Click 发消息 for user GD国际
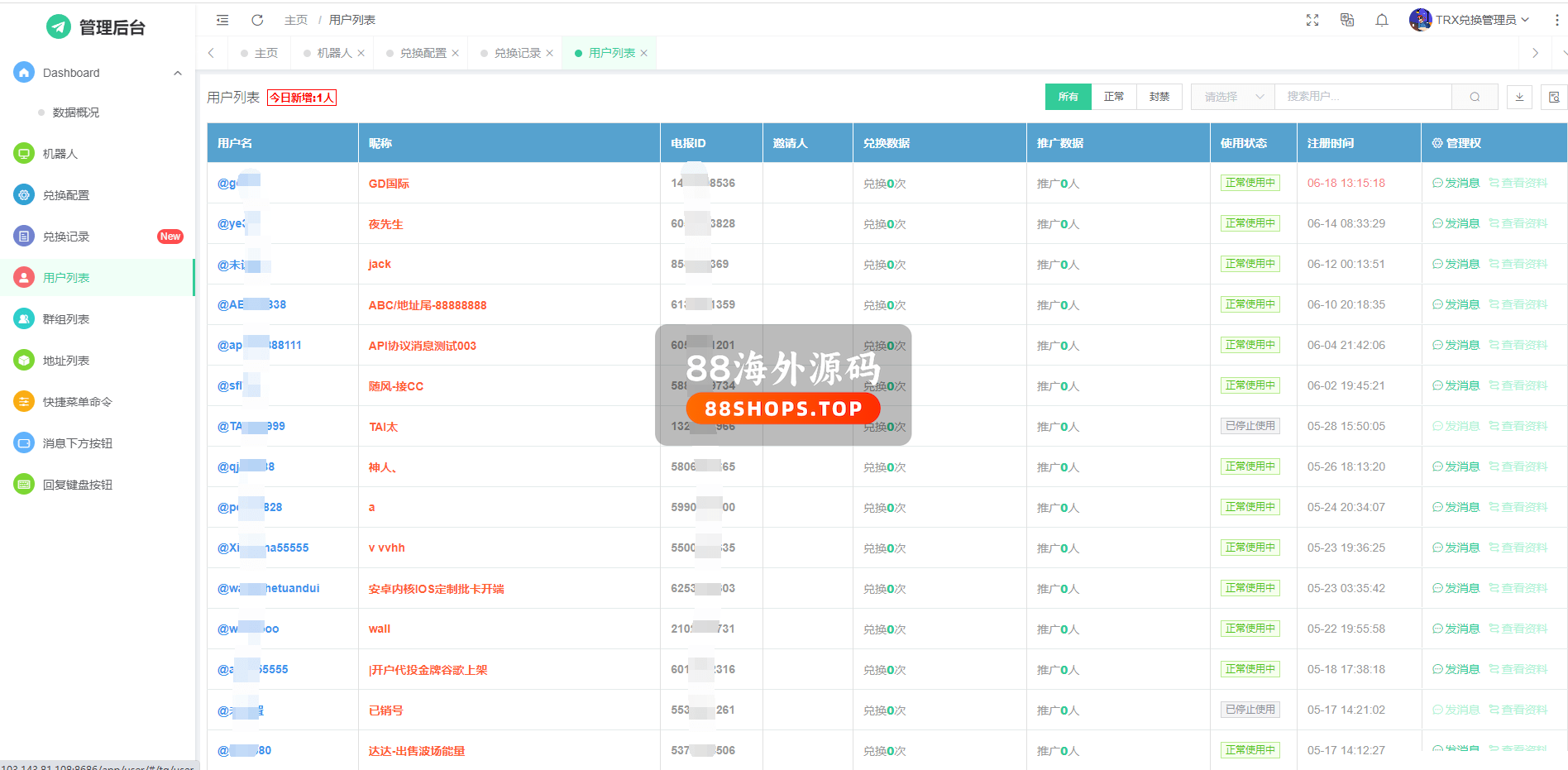Image resolution: width=1568 pixels, height=770 pixels. click(1456, 183)
